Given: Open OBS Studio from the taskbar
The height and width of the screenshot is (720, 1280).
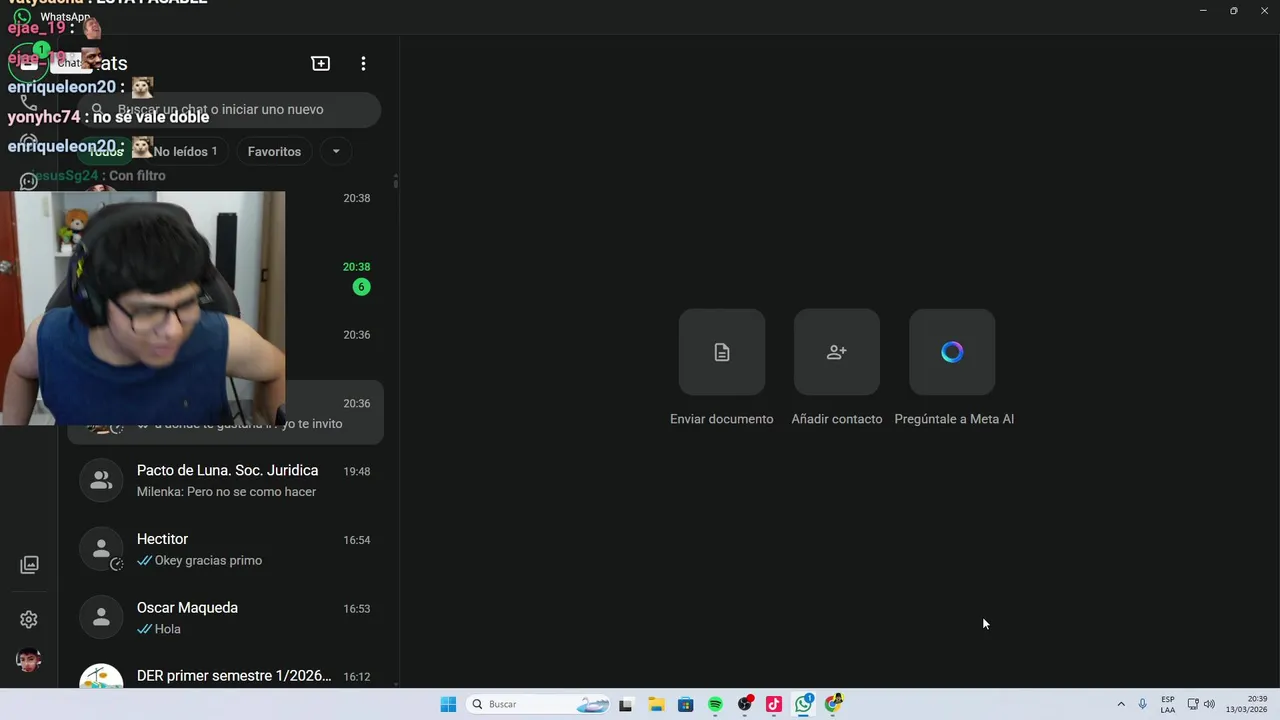Looking at the screenshot, I should [745, 704].
